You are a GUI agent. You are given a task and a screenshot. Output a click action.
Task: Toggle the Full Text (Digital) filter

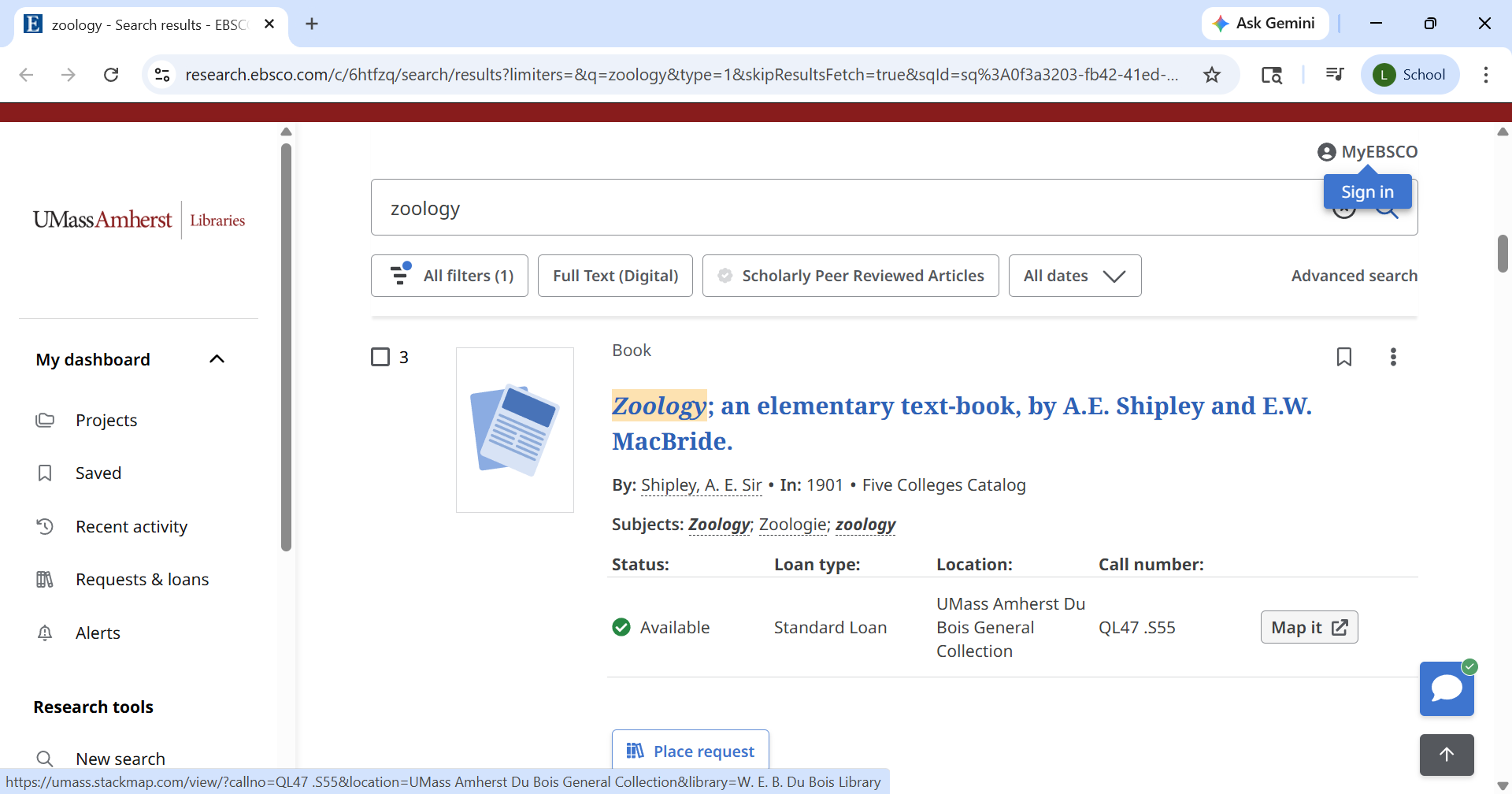(614, 276)
